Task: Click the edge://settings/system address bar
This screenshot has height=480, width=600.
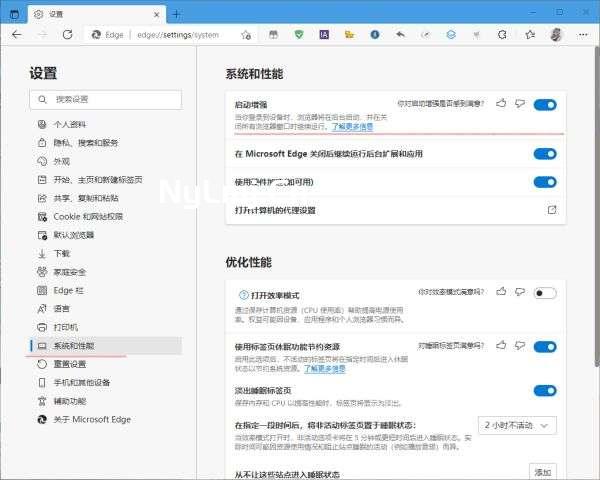Action: (x=178, y=35)
